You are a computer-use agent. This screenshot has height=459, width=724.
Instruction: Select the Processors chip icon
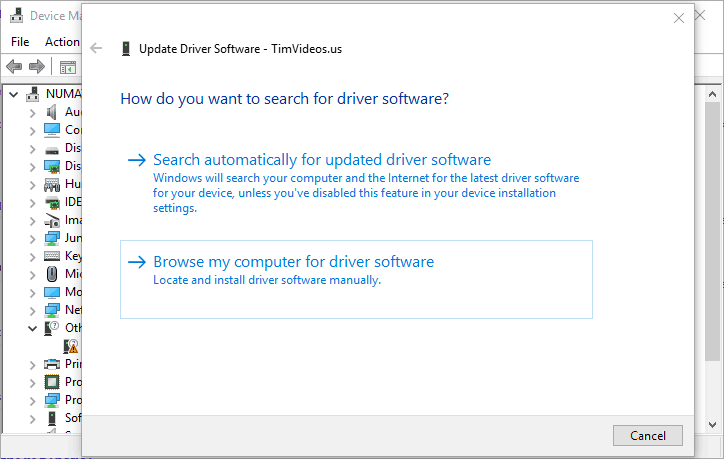point(52,382)
